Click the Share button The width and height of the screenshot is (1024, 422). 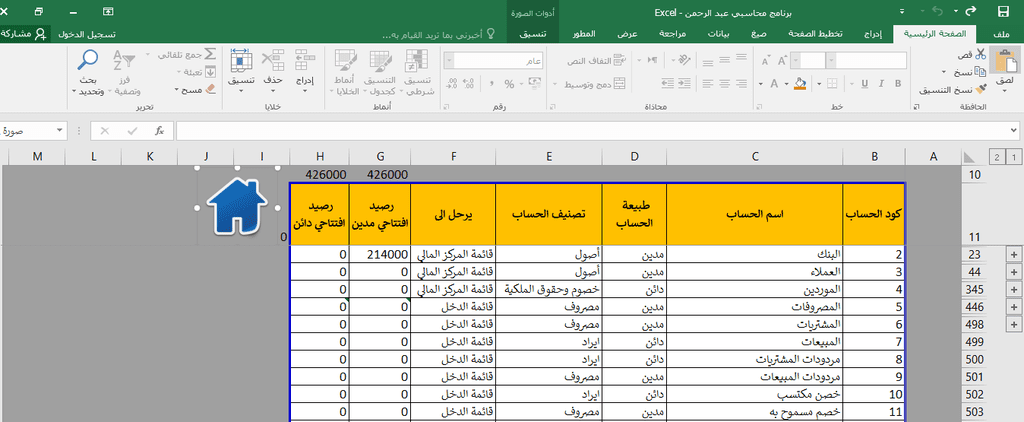(24, 34)
